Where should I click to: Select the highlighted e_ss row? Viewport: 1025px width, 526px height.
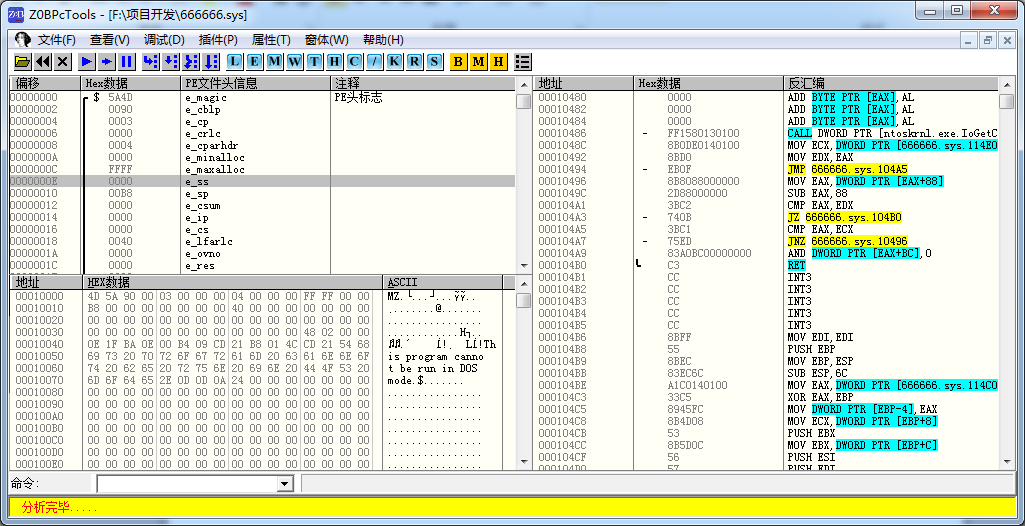[263, 181]
